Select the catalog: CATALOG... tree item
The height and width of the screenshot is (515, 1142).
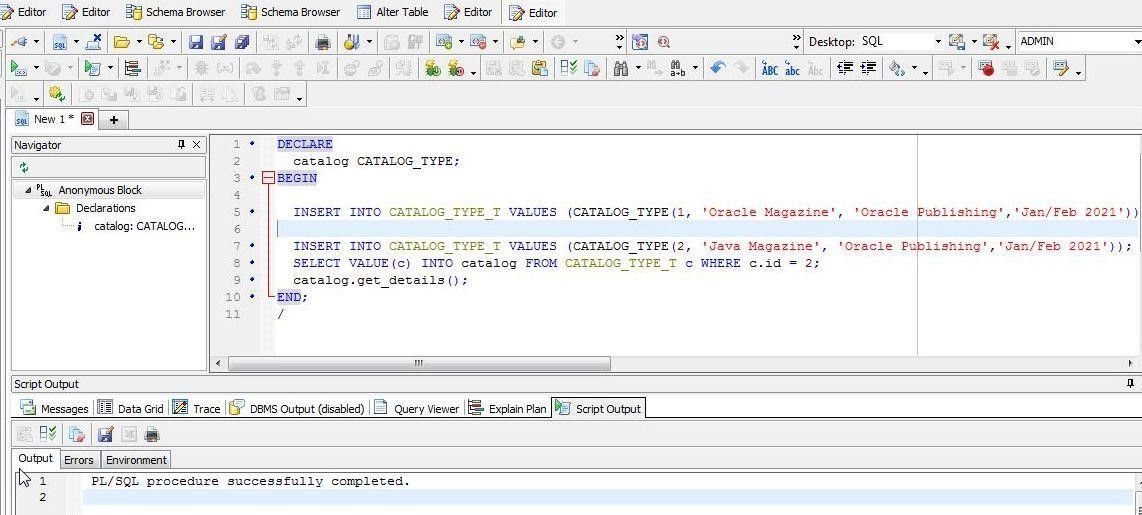(144, 226)
